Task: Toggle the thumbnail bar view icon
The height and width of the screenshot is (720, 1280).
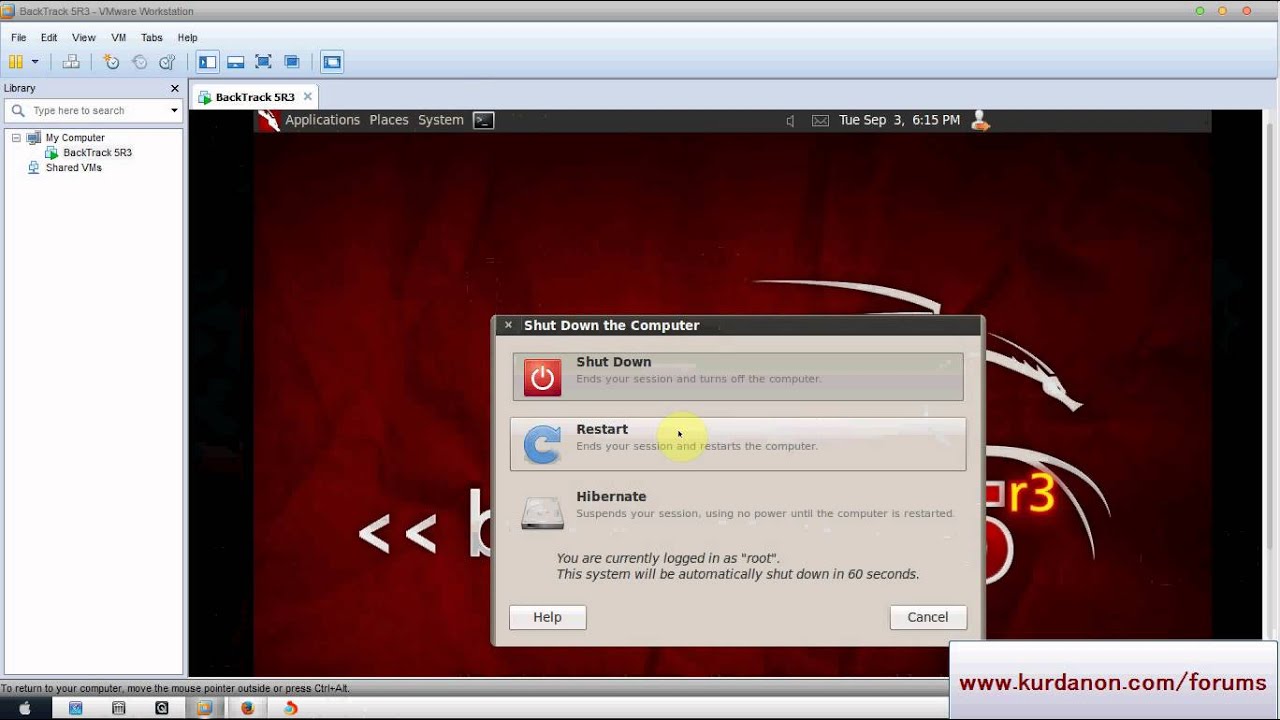Action: 236,62
